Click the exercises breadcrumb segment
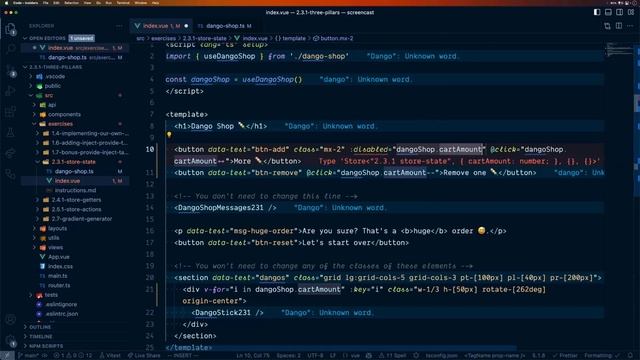The image size is (640, 360). coord(163,38)
